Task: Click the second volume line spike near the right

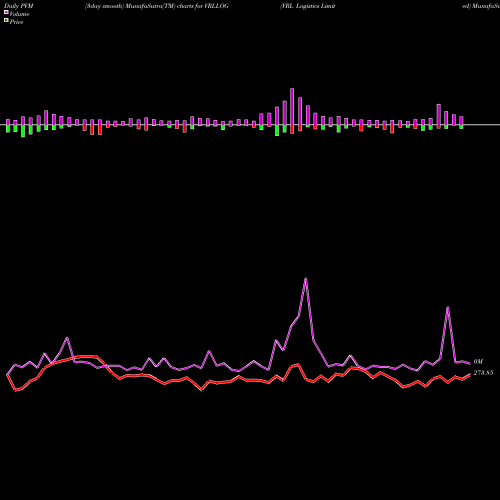Action: [x=448, y=307]
